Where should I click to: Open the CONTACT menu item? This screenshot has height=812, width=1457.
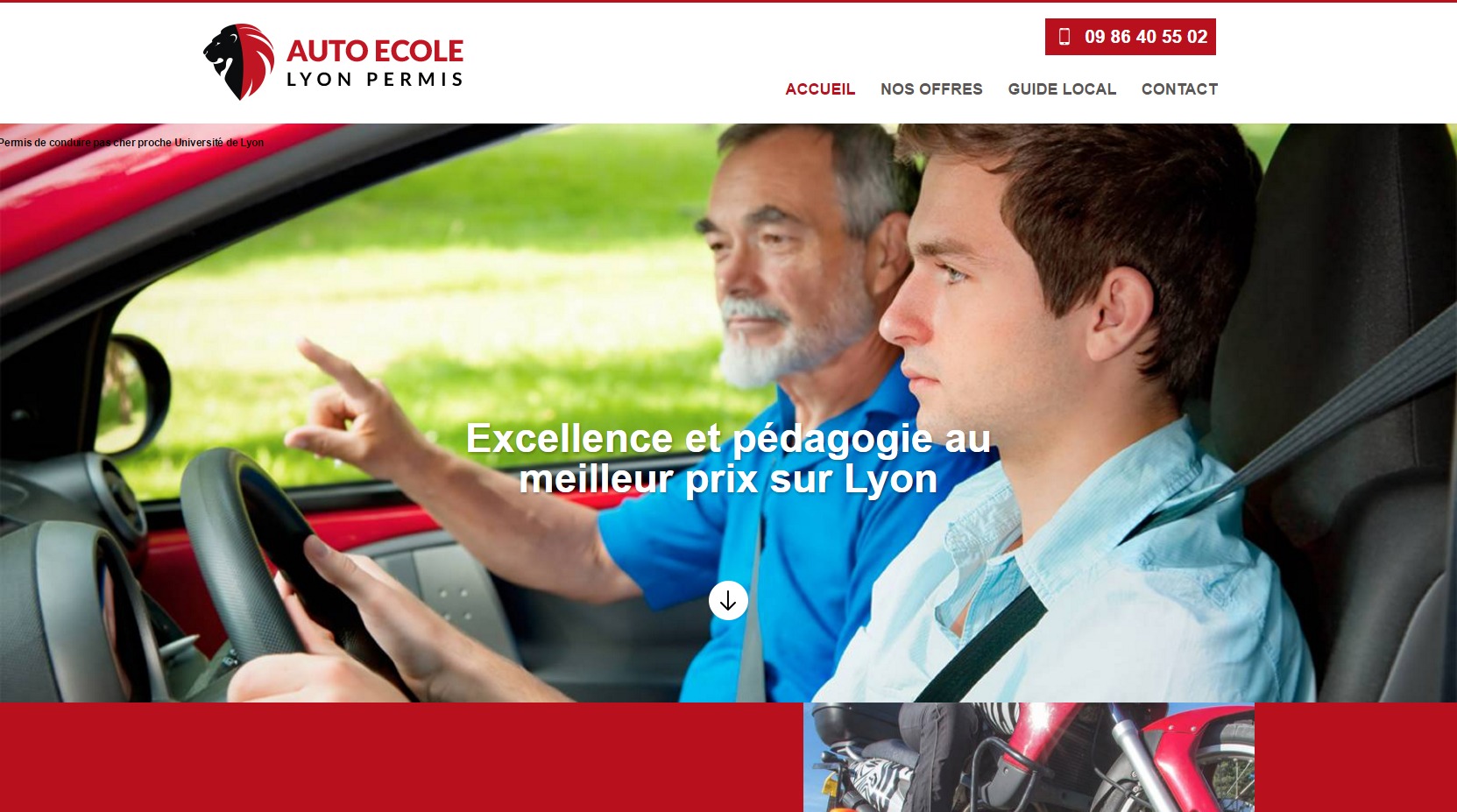pos(1179,89)
